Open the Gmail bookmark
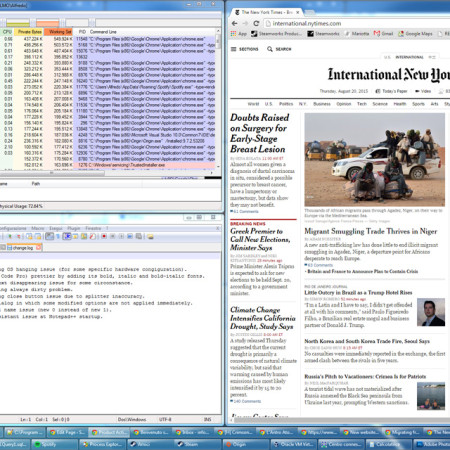450x450 pixels. [x=383, y=34]
